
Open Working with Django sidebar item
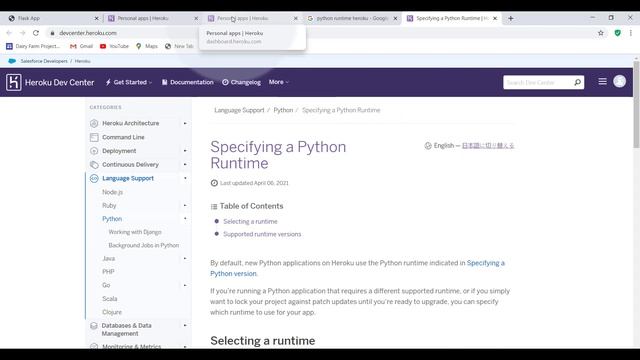click(x=135, y=232)
